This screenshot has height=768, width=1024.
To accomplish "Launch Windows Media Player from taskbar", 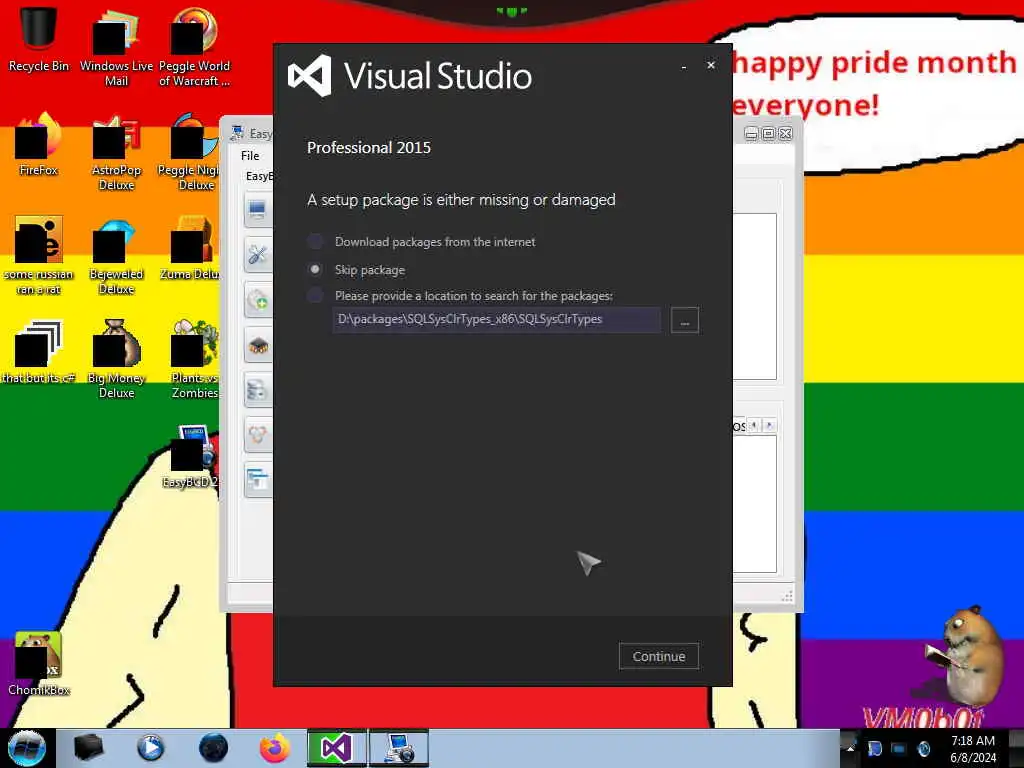I will (x=151, y=748).
